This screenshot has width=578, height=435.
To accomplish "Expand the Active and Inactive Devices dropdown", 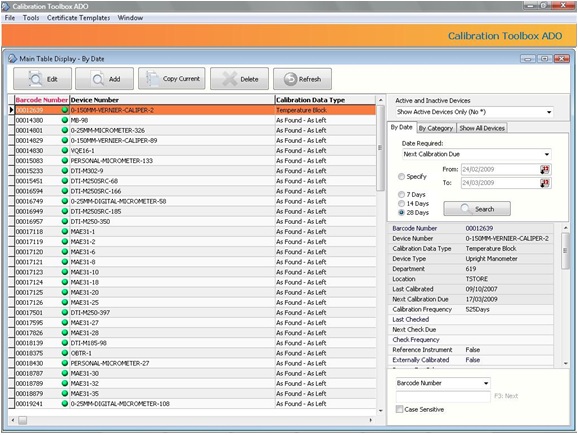I will (549, 112).
